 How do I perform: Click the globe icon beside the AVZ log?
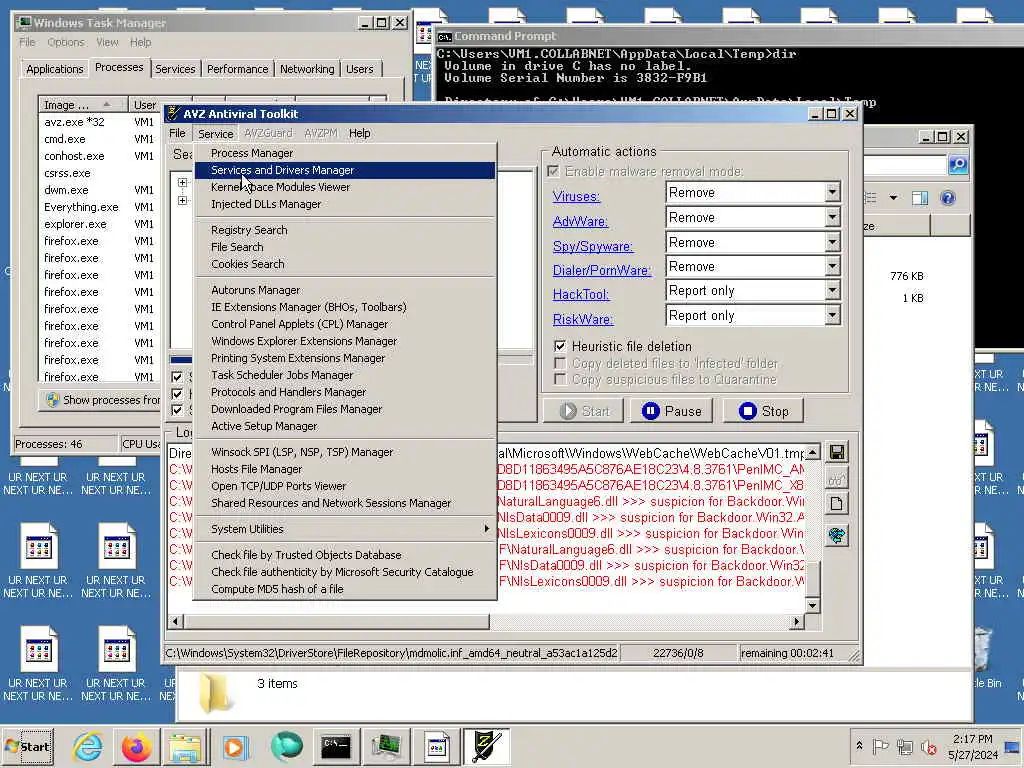point(837,536)
